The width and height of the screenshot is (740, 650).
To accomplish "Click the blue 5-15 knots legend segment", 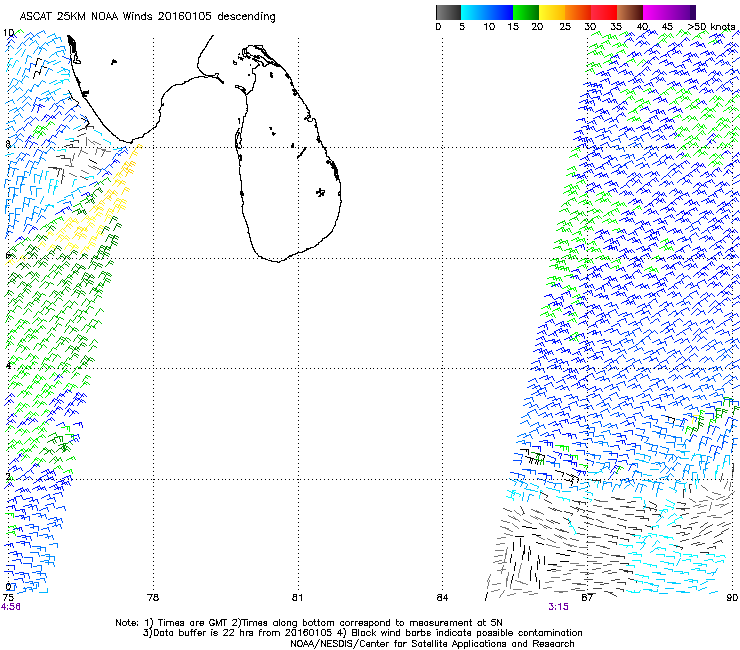I will point(487,12).
